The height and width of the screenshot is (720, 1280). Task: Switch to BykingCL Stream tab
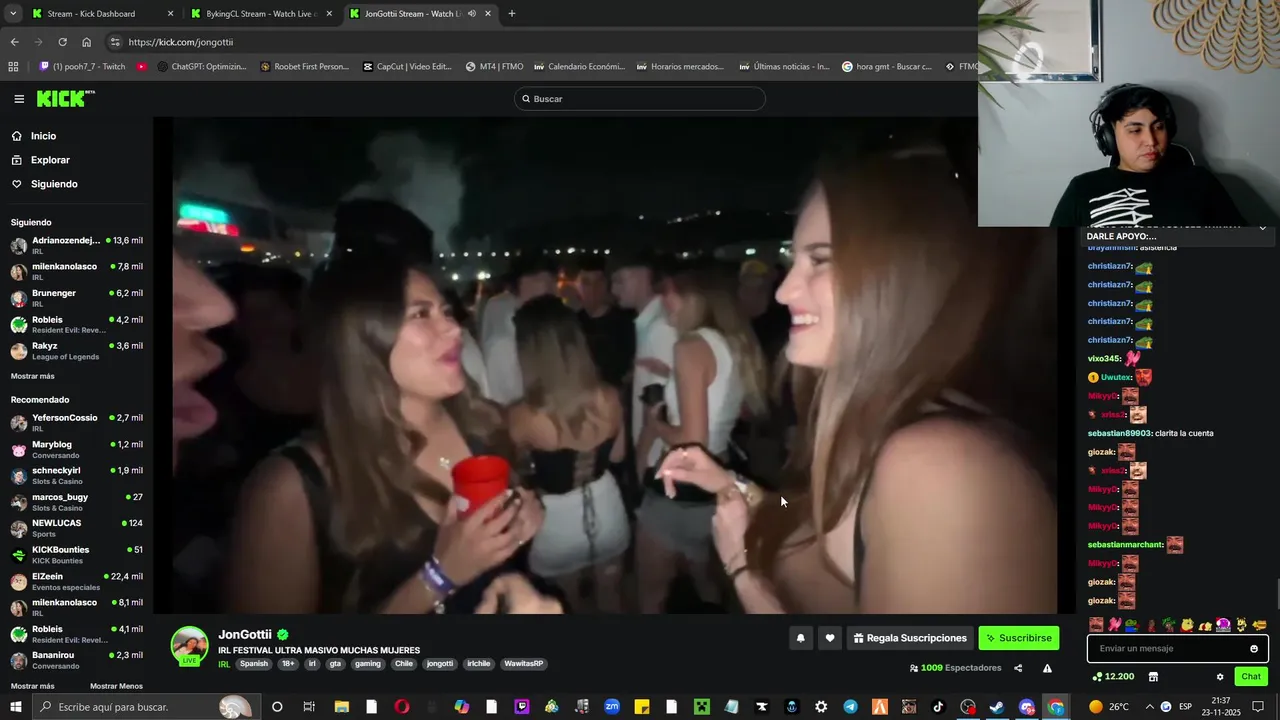[x=262, y=14]
